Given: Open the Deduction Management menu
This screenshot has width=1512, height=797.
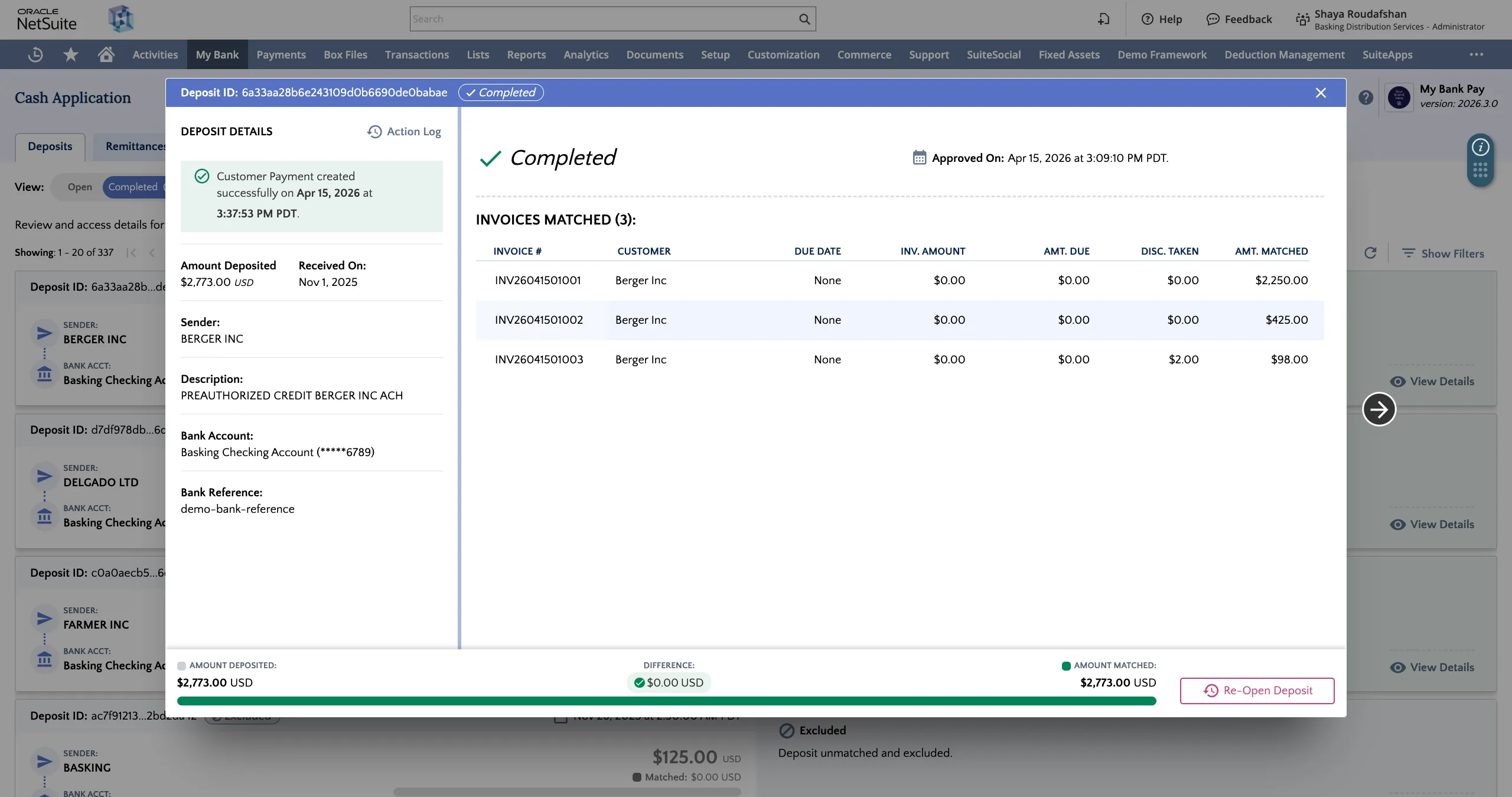Looking at the screenshot, I should click(x=1285, y=54).
